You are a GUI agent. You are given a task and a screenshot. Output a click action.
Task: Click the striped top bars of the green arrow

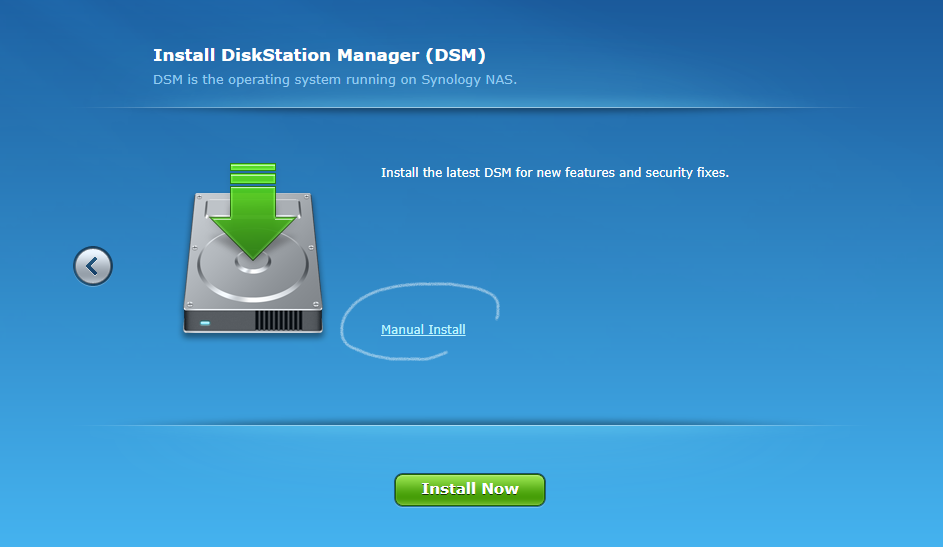pyautogui.click(x=252, y=173)
